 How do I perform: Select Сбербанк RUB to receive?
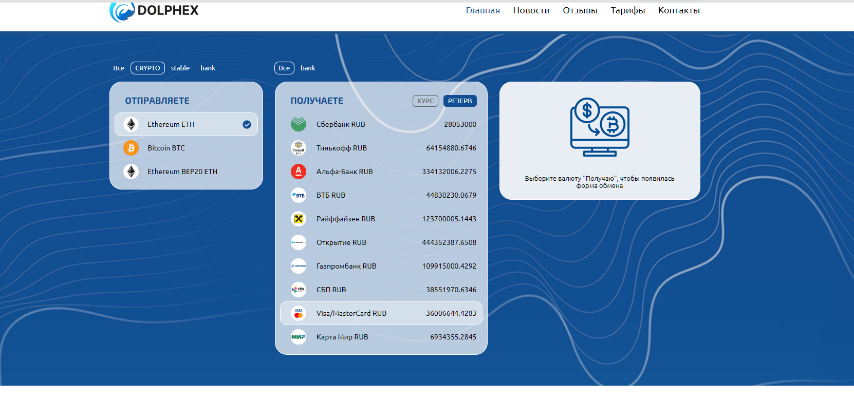(x=381, y=124)
